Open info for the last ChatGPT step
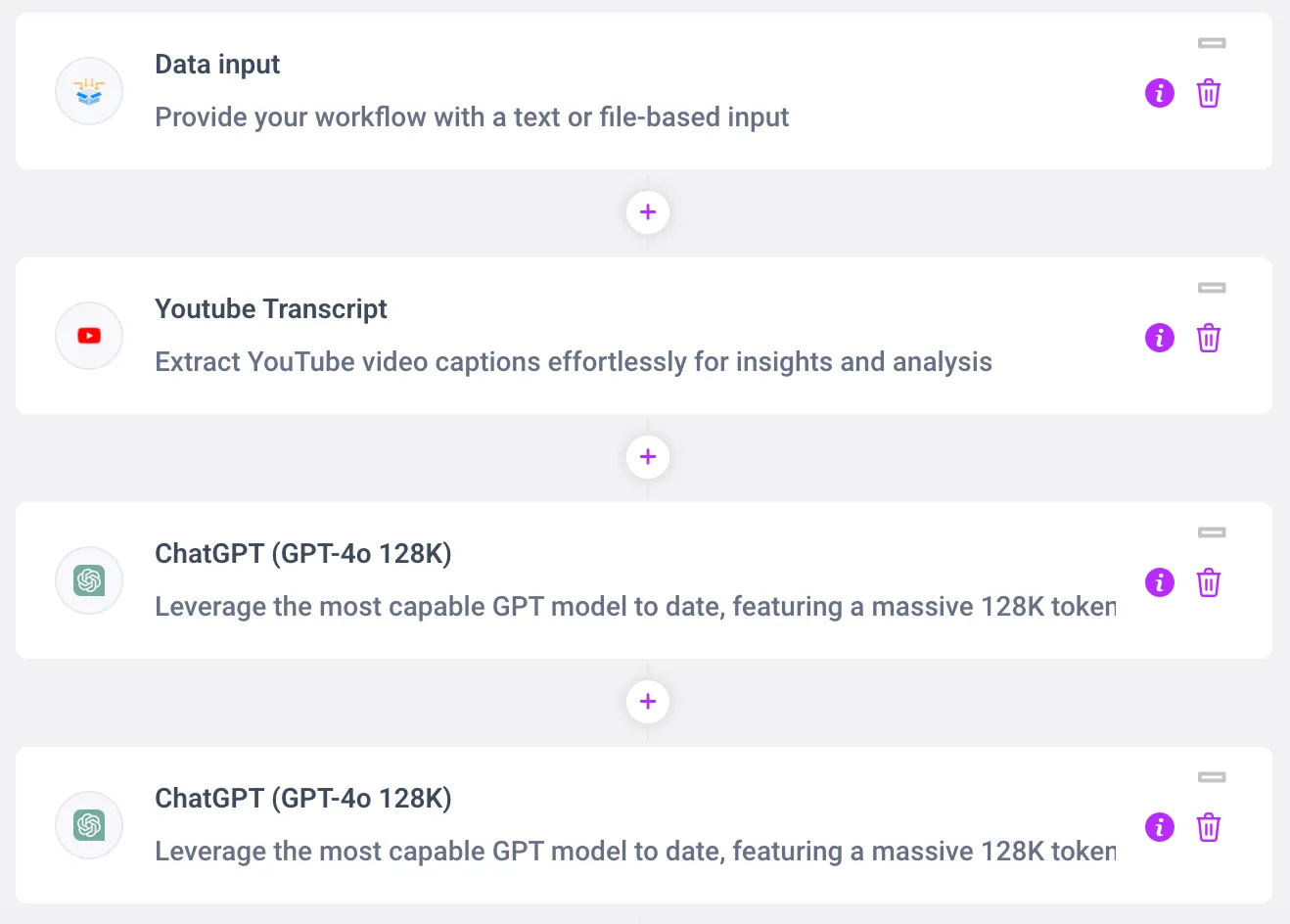This screenshot has width=1290, height=924. coord(1160,827)
